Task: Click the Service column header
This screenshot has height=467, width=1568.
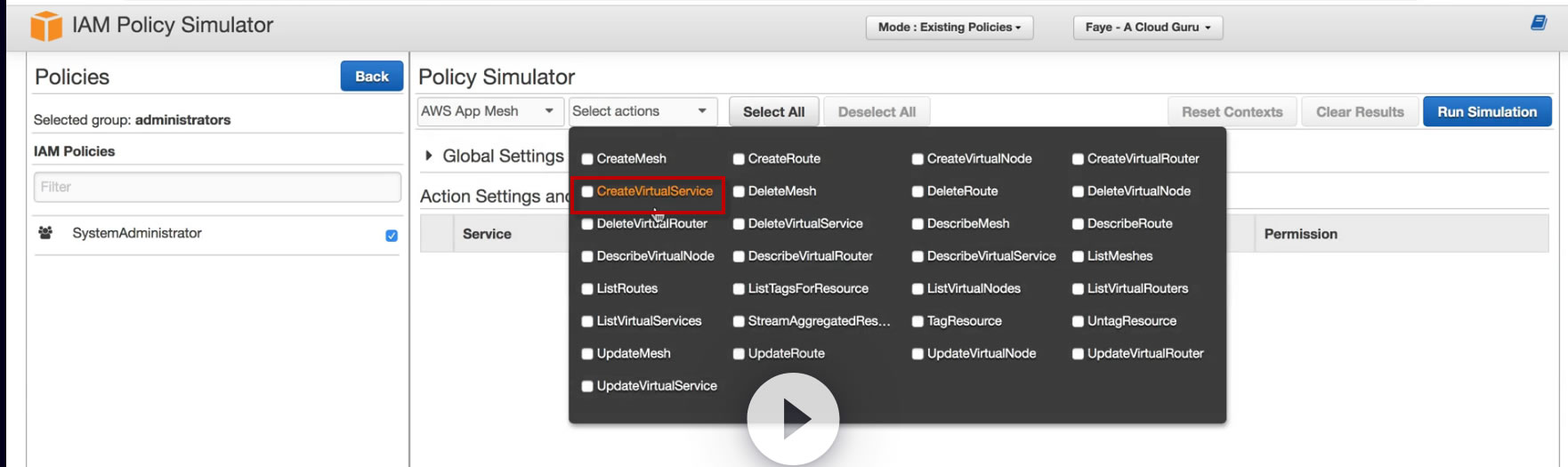Action: 487,234
